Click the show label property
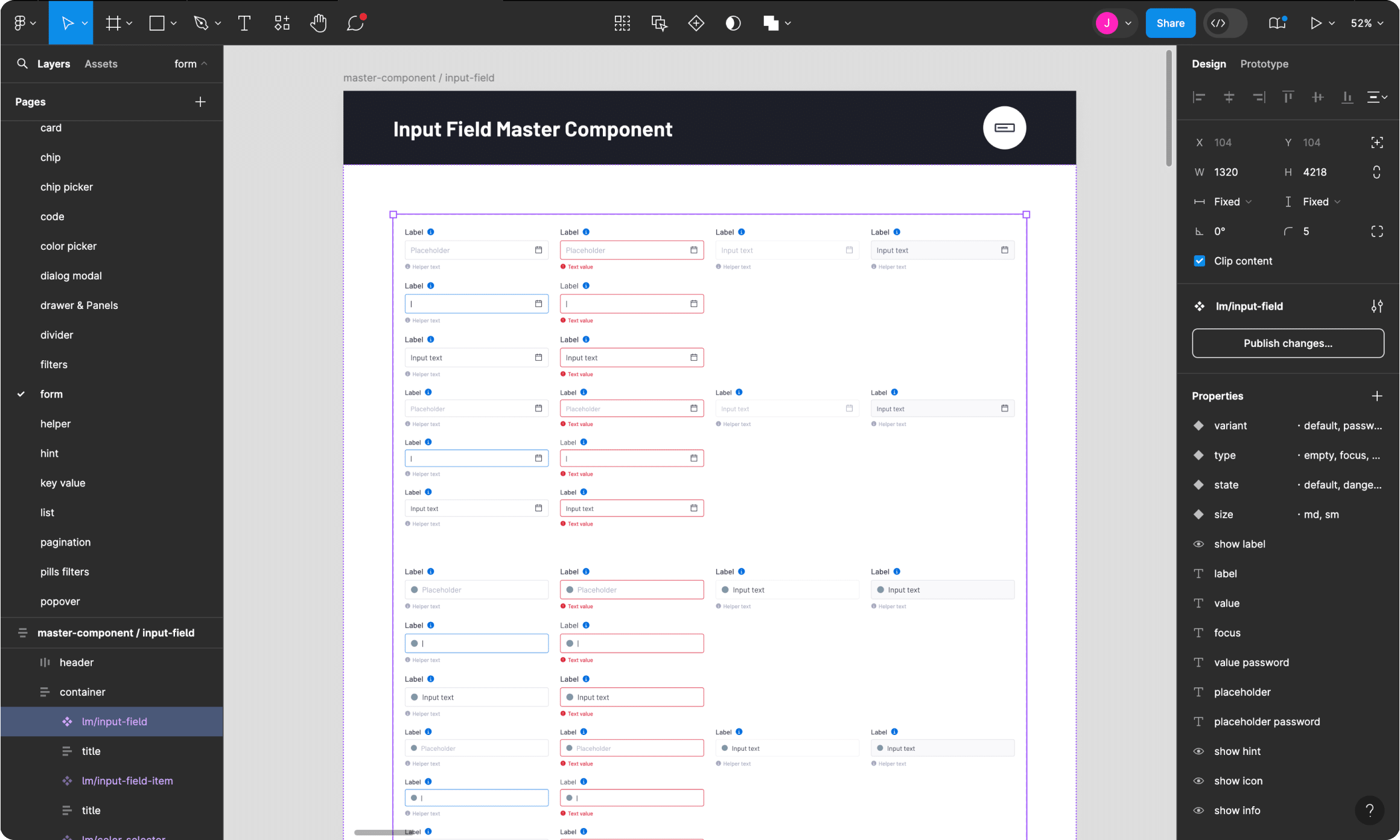This screenshot has width=1400, height=840. [1288, 544]
